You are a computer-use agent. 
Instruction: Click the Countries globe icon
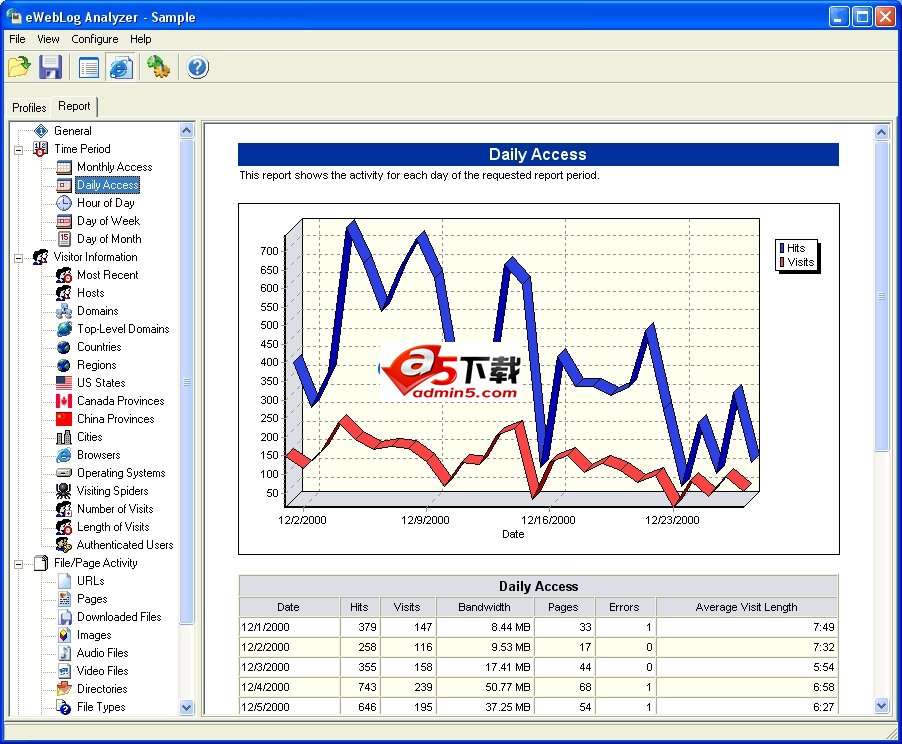point(61,347)
